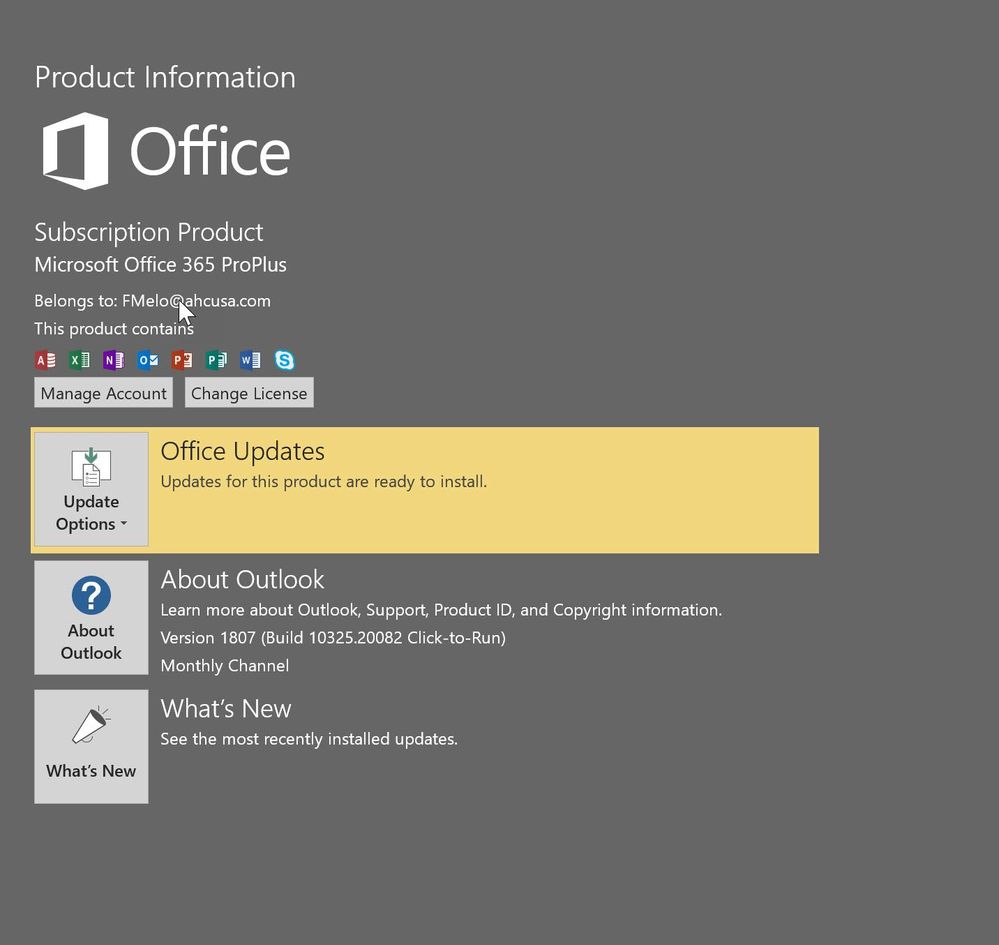This screenshot has height=945, width=999.
Task: Click the Office Updates heading
Action: tap(243, 451)
